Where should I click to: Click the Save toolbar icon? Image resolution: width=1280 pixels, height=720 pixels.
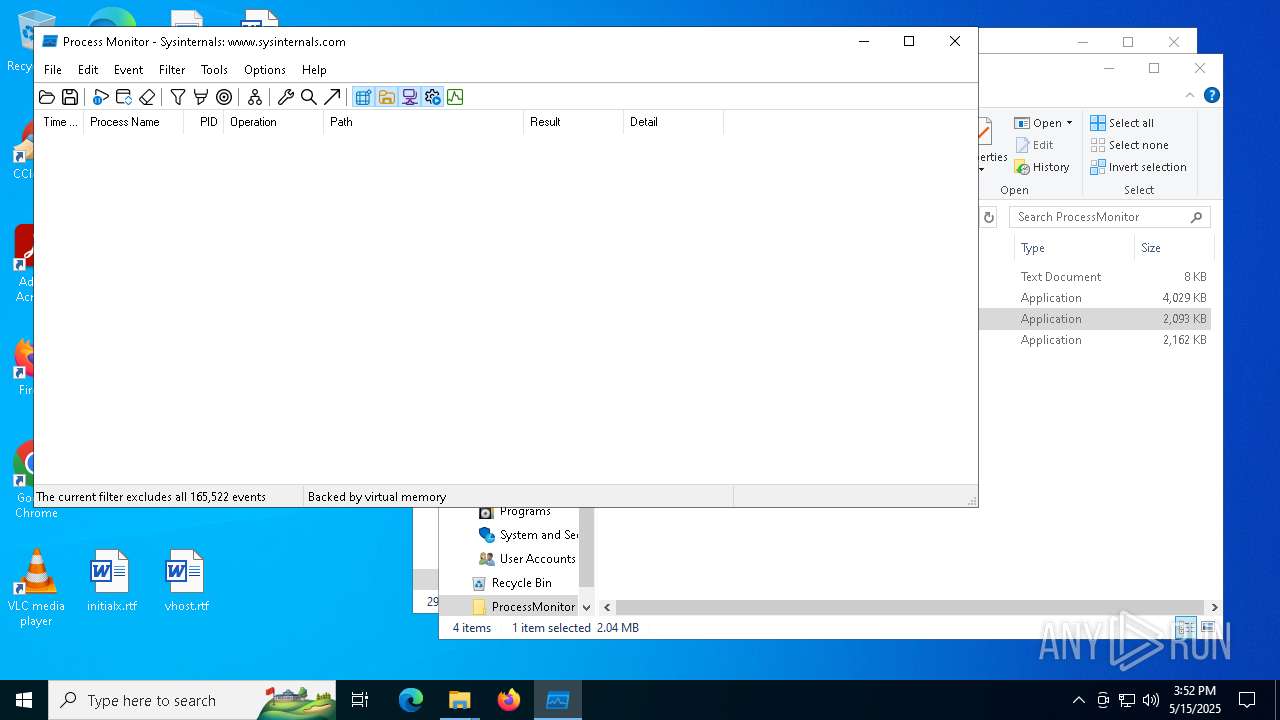click(x=70, y=97)
